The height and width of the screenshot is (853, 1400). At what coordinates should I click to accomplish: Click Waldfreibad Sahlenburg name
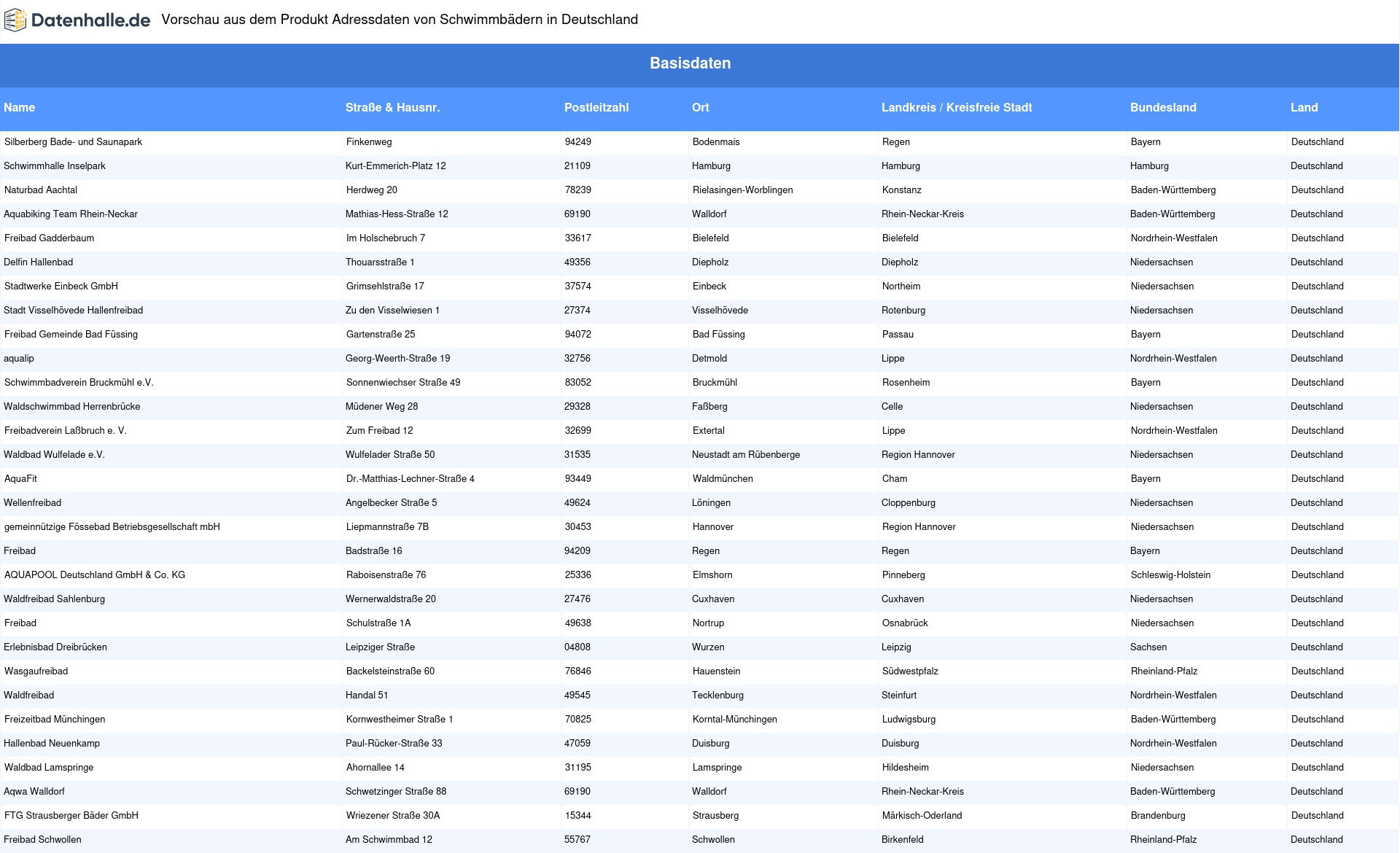click(55, 599)
